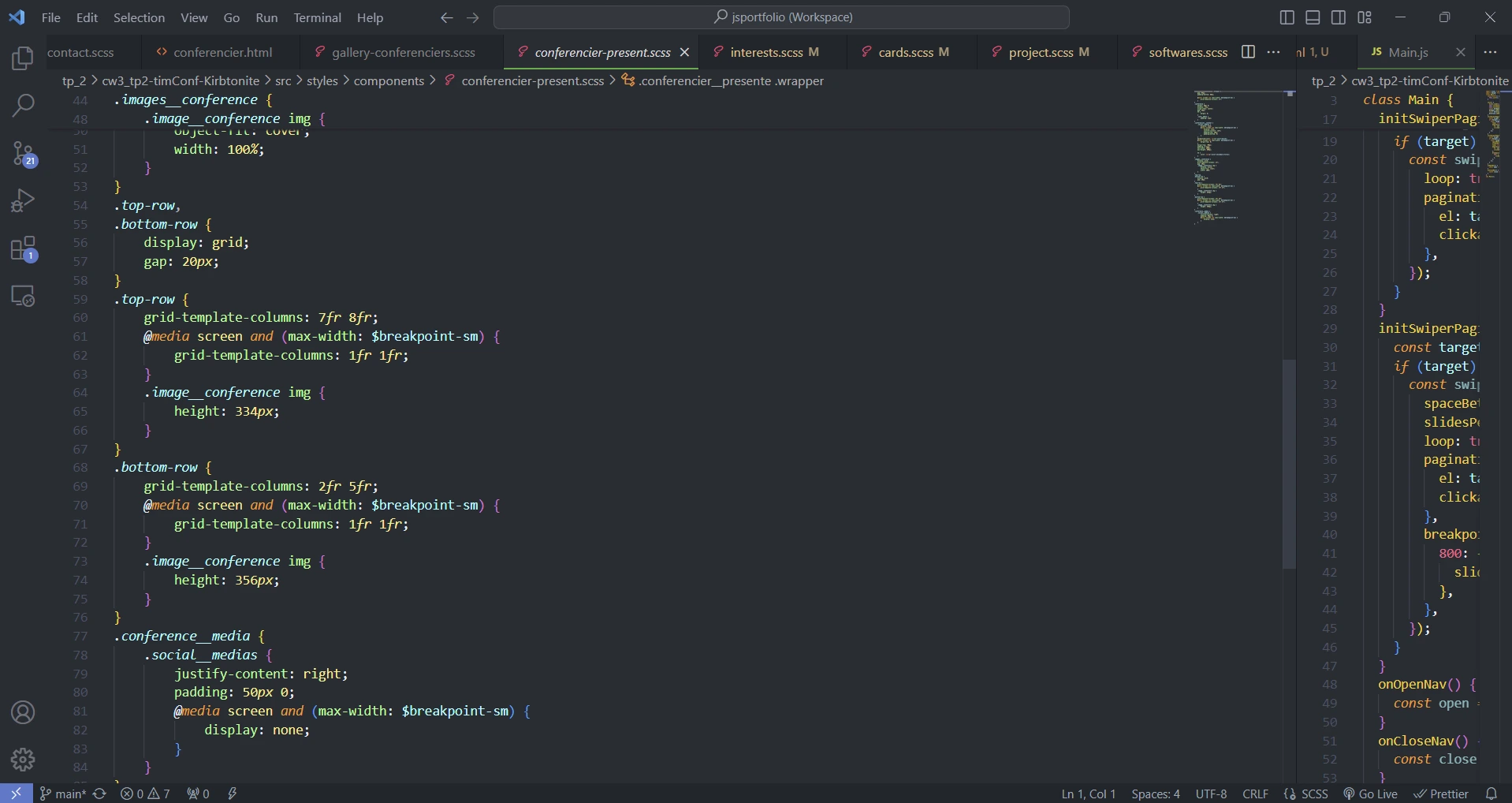
Task: Click the ports forwarded indicator
Action: click(x=198, y=794)
